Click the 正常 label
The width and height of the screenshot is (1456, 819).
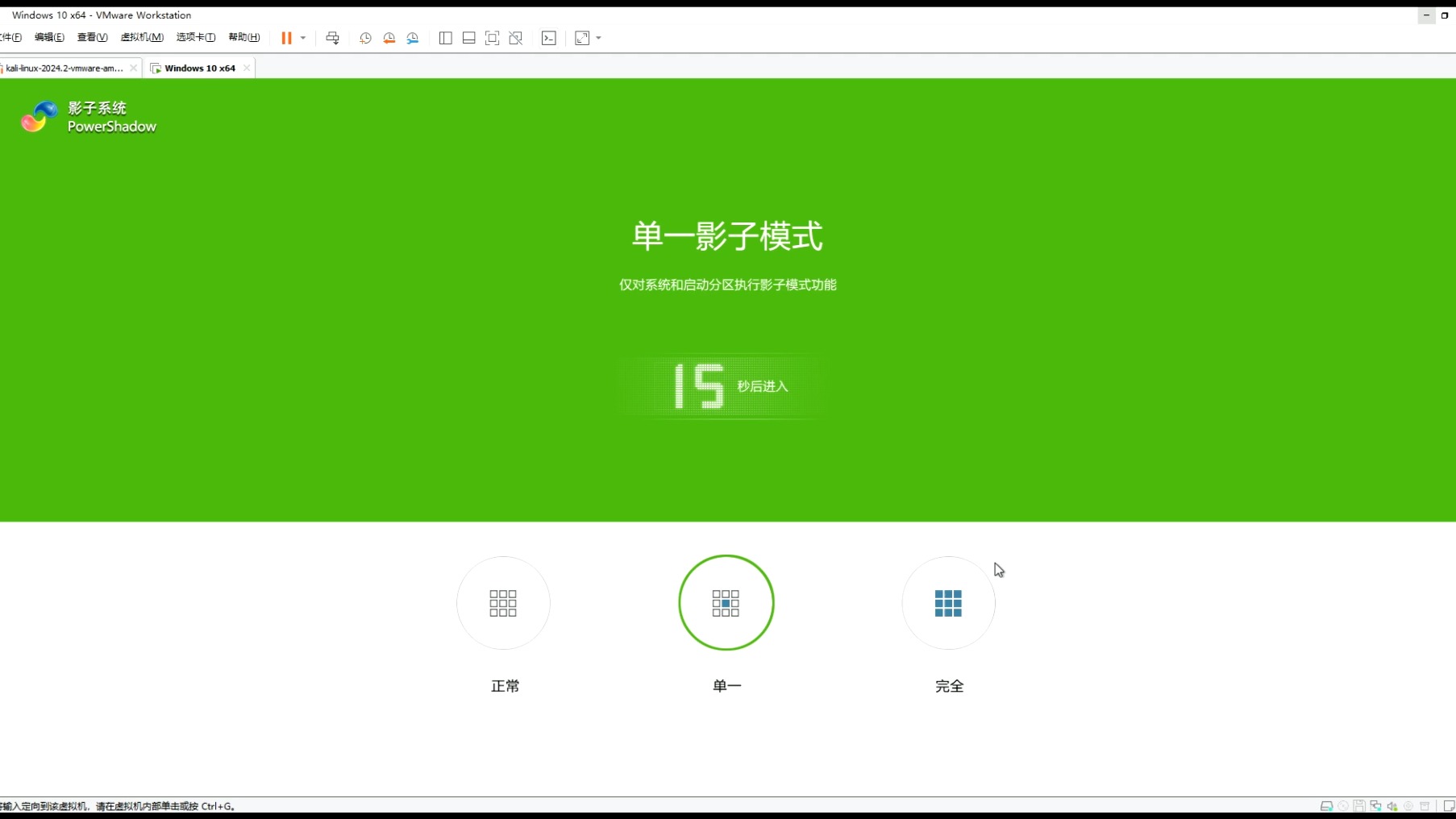click(505, 686)
